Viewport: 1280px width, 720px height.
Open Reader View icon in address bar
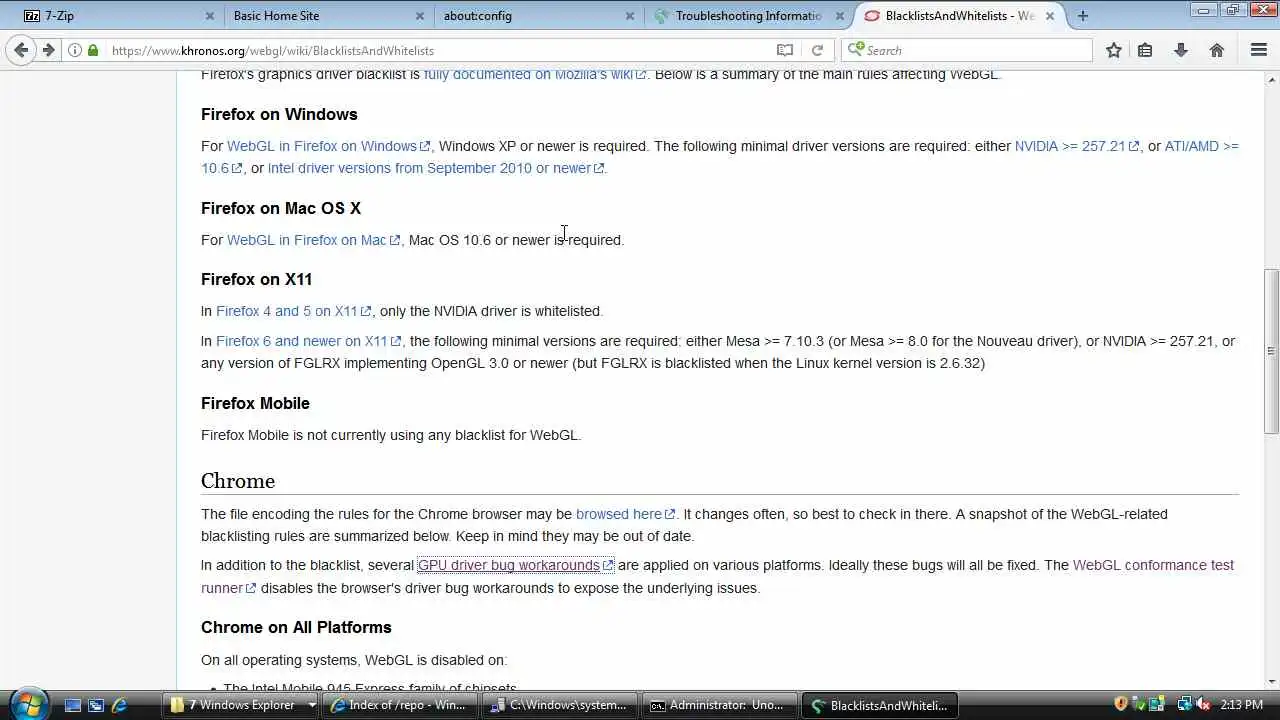785,50
